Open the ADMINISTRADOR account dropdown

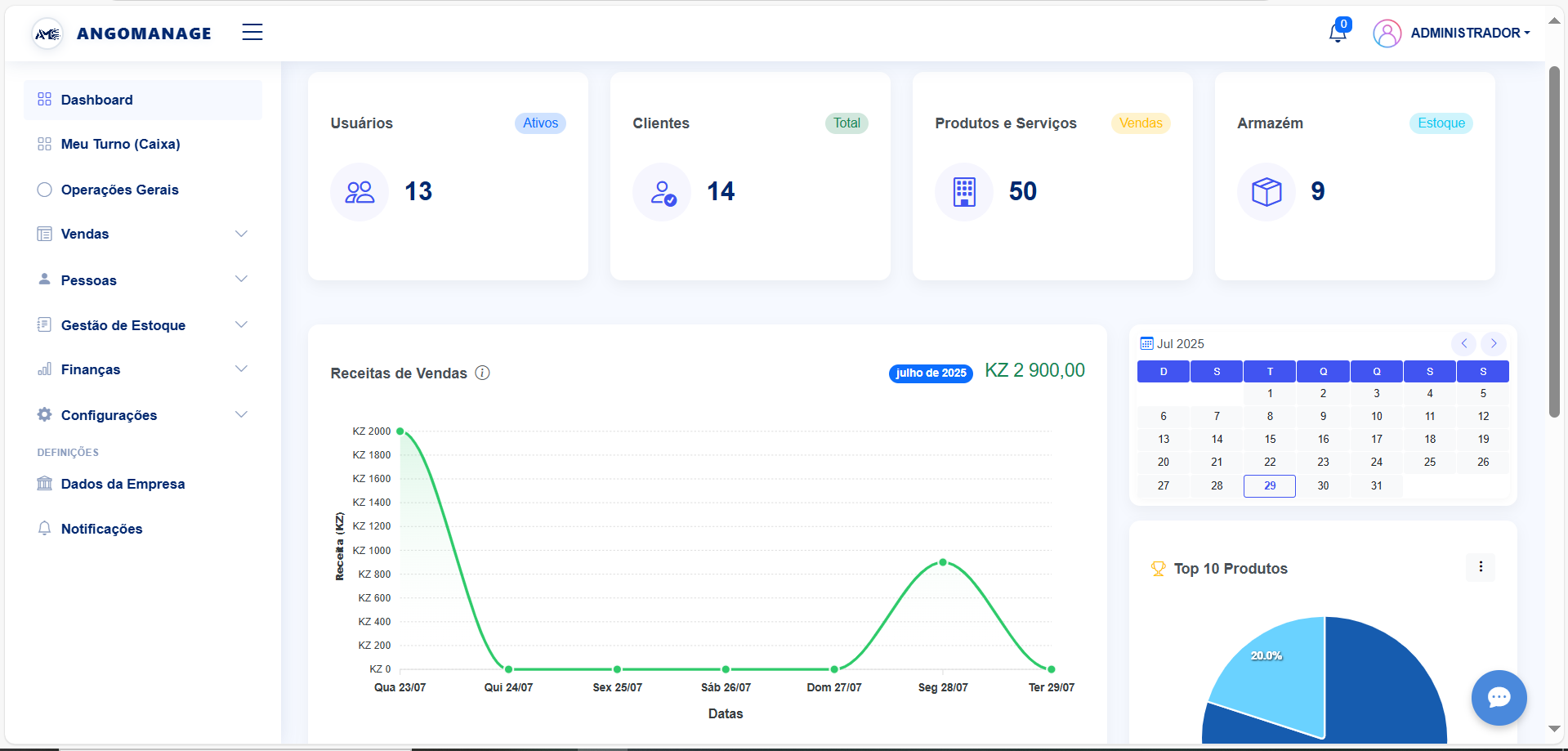(x=1469, y=33)
